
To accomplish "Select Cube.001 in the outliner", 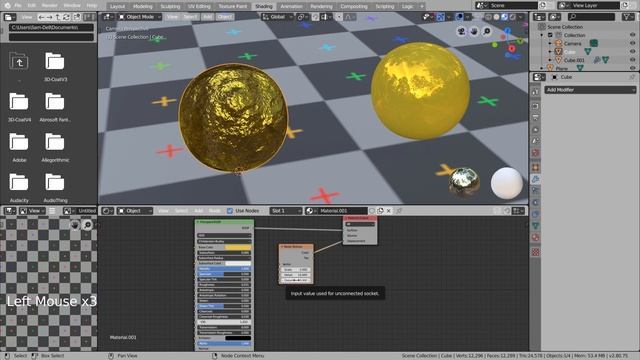I will (574, 60).
